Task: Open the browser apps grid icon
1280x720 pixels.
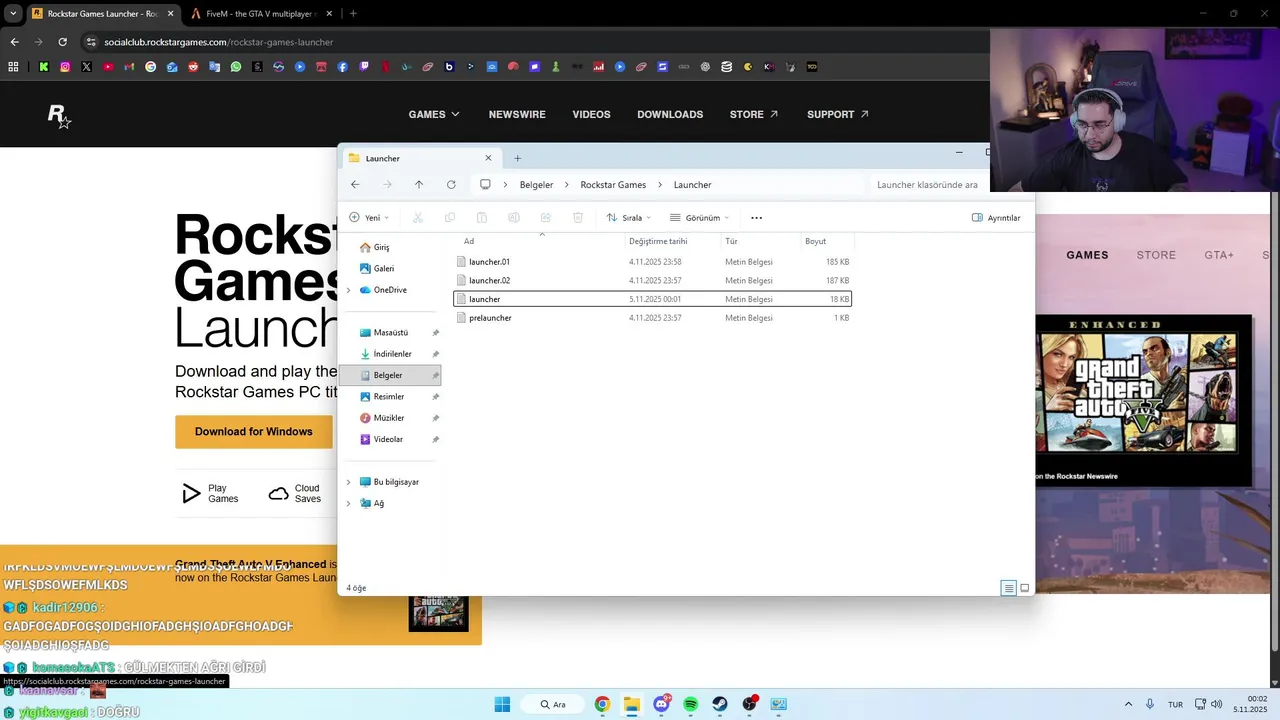Action: coord(13,67)
